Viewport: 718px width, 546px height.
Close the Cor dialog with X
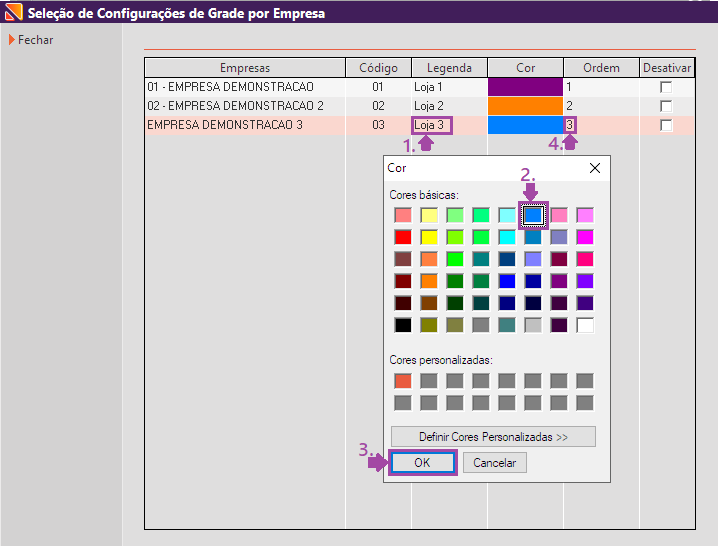[x=595, y=168]
